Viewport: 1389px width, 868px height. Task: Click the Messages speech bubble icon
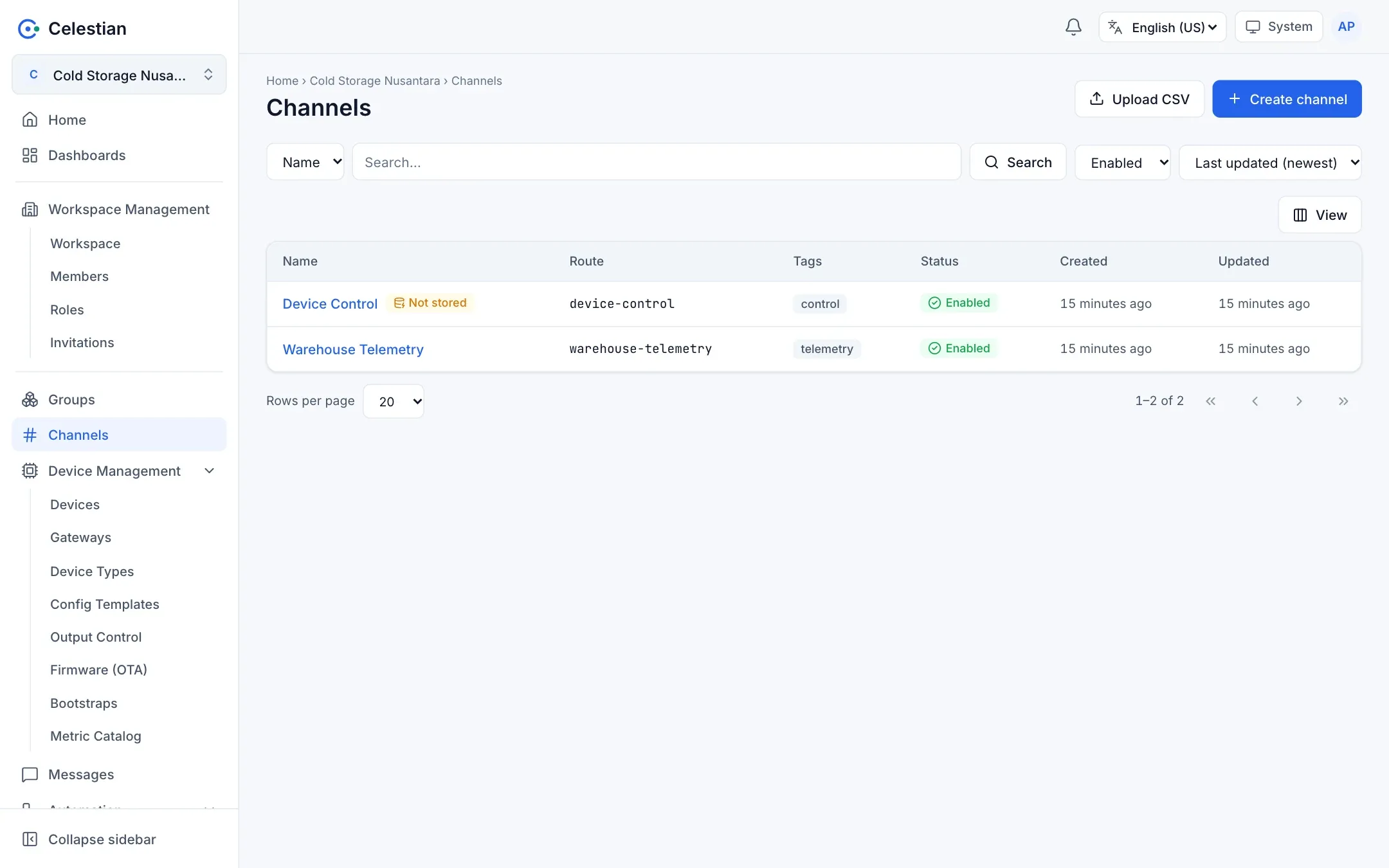coord(30,774)
